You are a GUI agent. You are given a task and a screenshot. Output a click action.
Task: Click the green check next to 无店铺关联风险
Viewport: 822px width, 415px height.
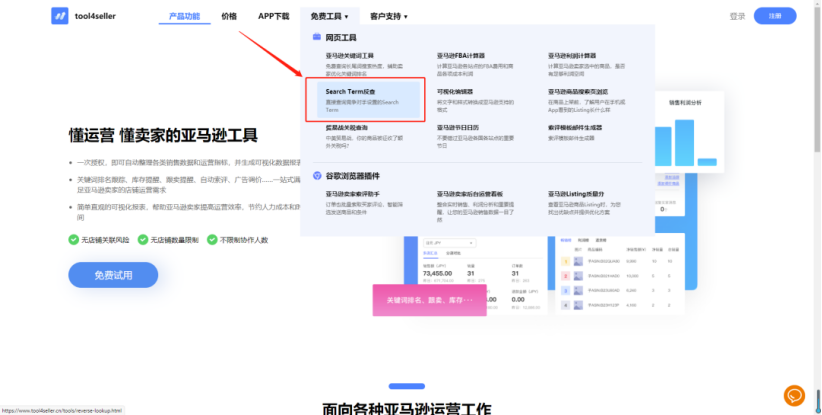pos(73,239)
